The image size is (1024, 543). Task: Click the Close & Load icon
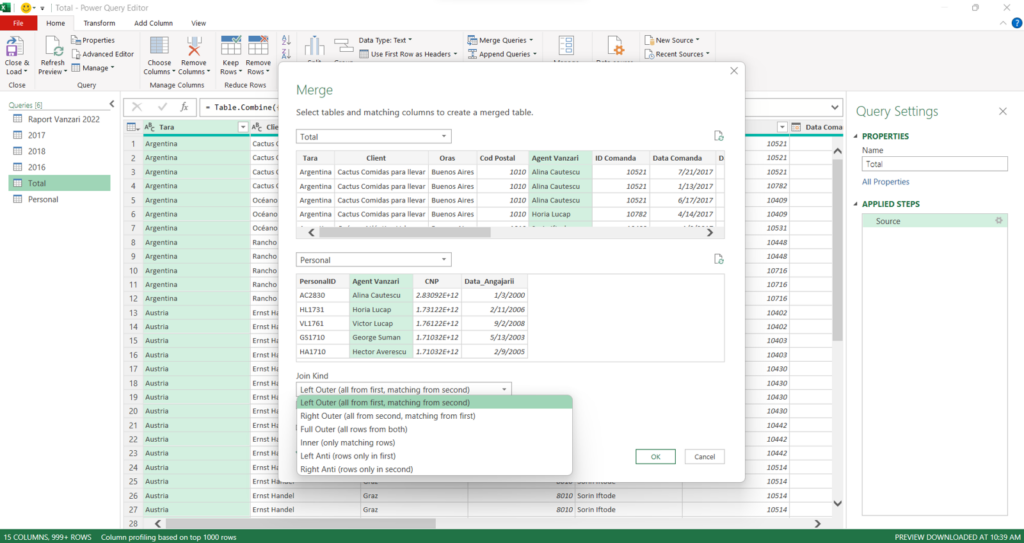[x=14, y=47]
